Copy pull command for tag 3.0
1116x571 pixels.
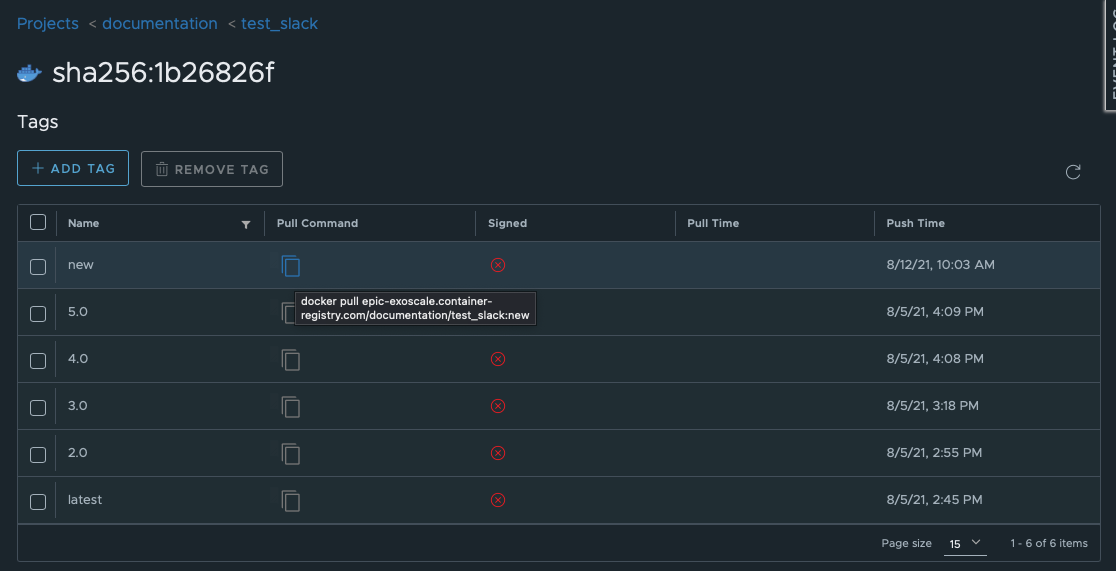(290, 407)
